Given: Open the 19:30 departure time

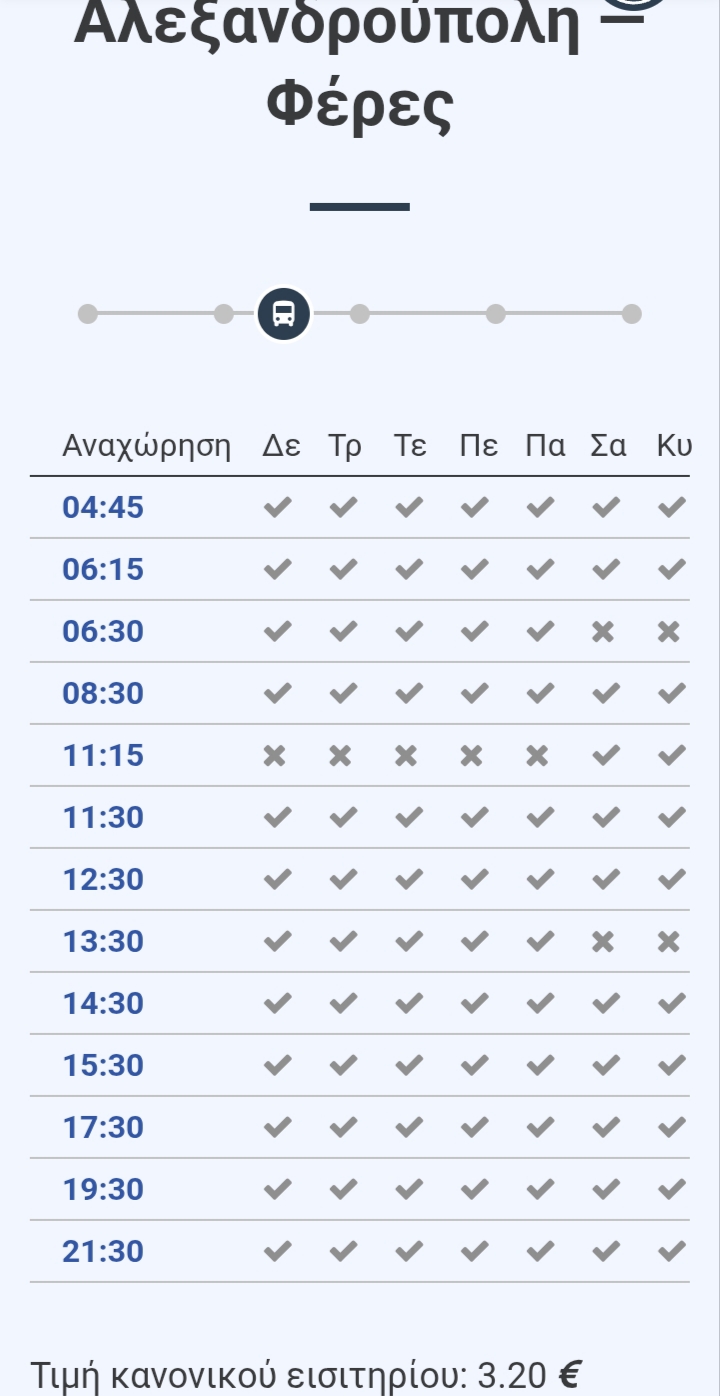Looking at the screenshot, I should (x=103, y=1189).
